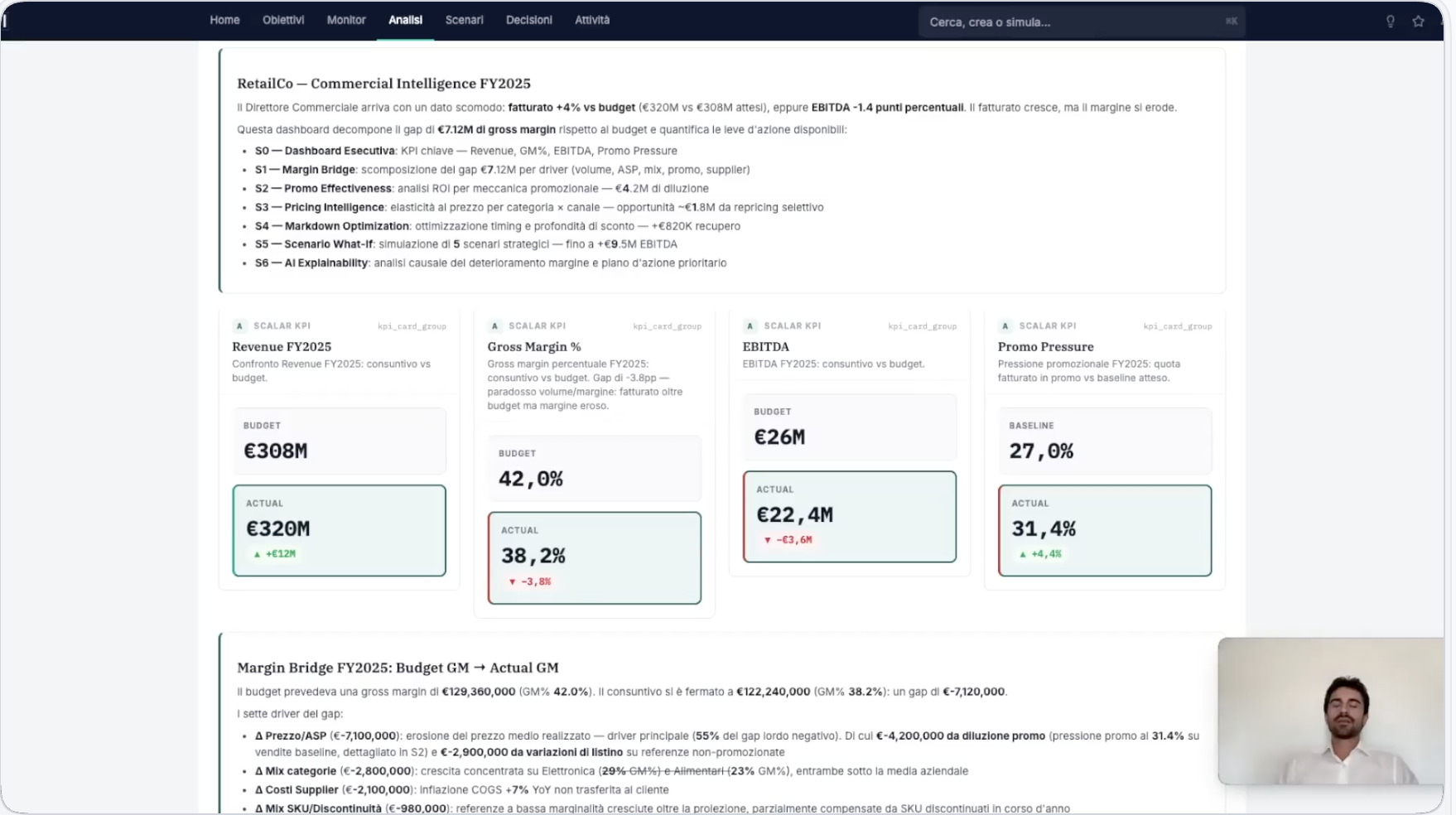1456x815 pixels.
Task: Click the kpi_card_group label on Revenue card
Action: 412,326
